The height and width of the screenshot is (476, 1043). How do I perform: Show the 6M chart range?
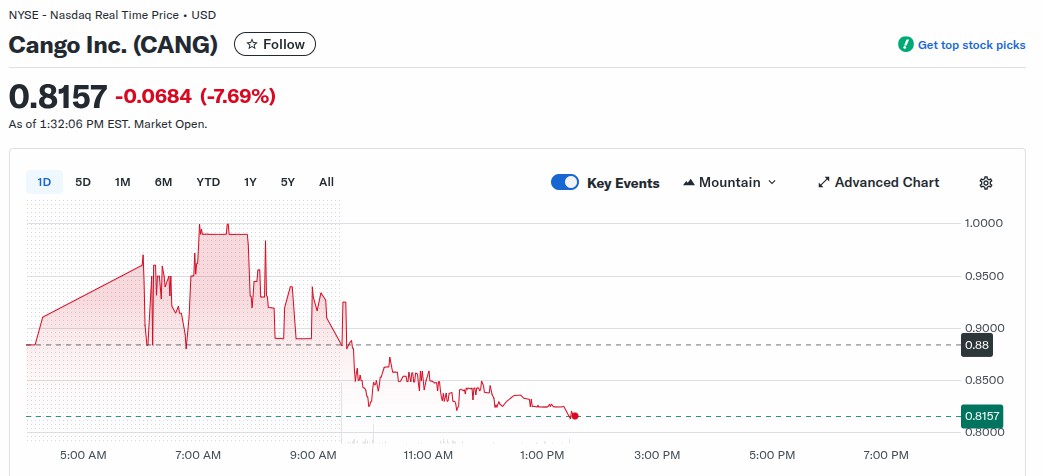[x=163, y=182]
